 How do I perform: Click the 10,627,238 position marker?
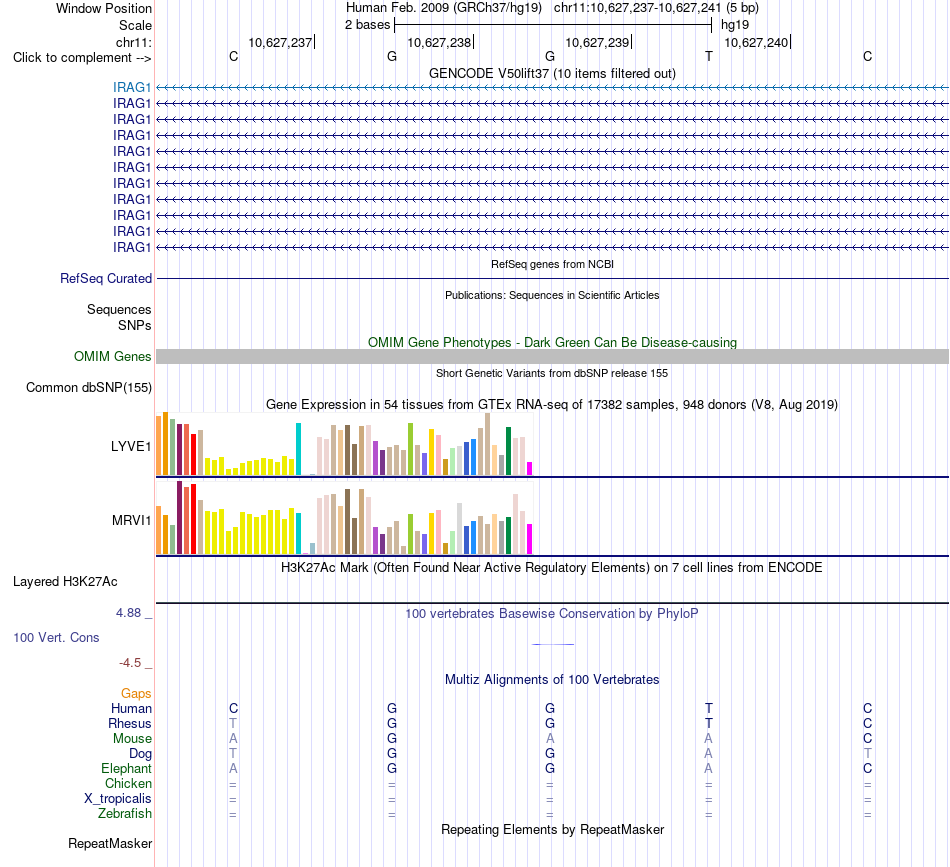[440, 42]
